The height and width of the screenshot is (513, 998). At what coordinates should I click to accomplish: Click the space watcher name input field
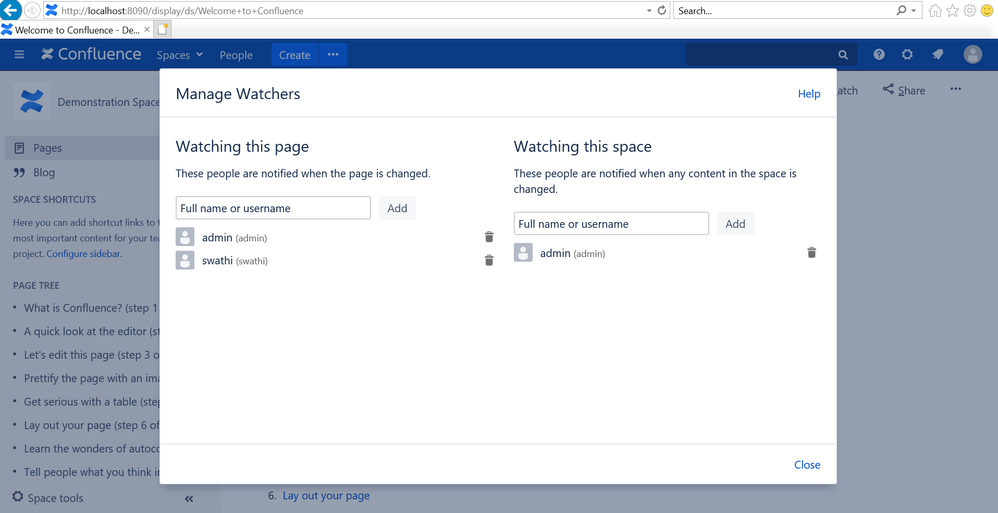coord(611,223)
